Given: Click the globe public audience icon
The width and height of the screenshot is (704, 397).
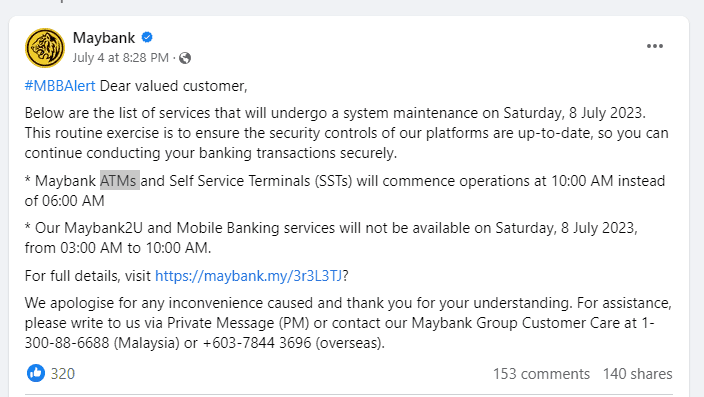Looking at the screenshot, I should [x=185, y=58].
